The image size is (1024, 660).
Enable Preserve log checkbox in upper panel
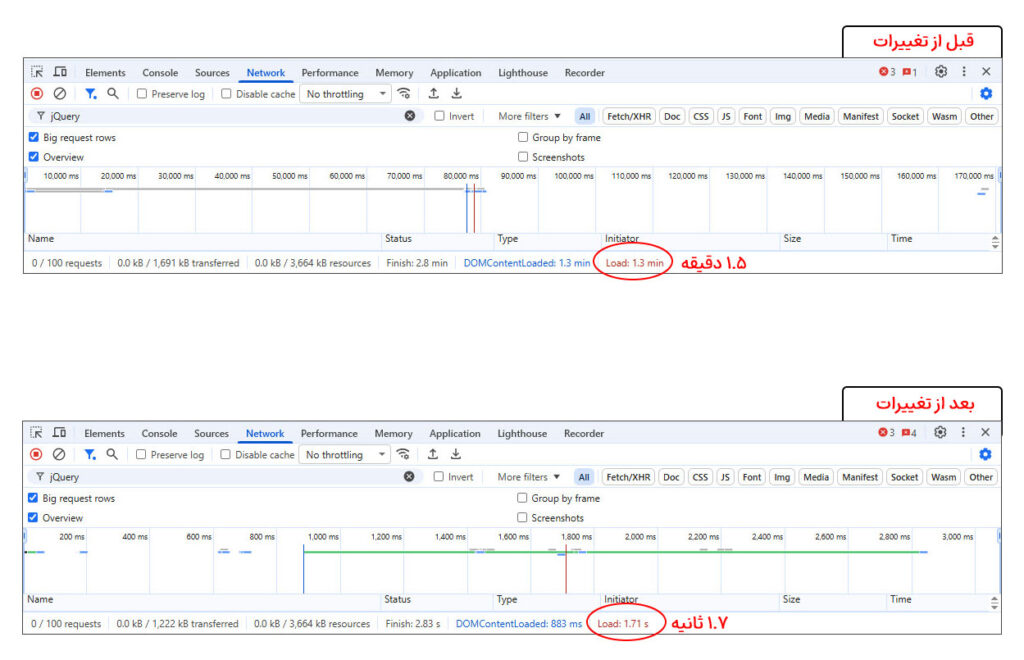(x=142, y=94)
